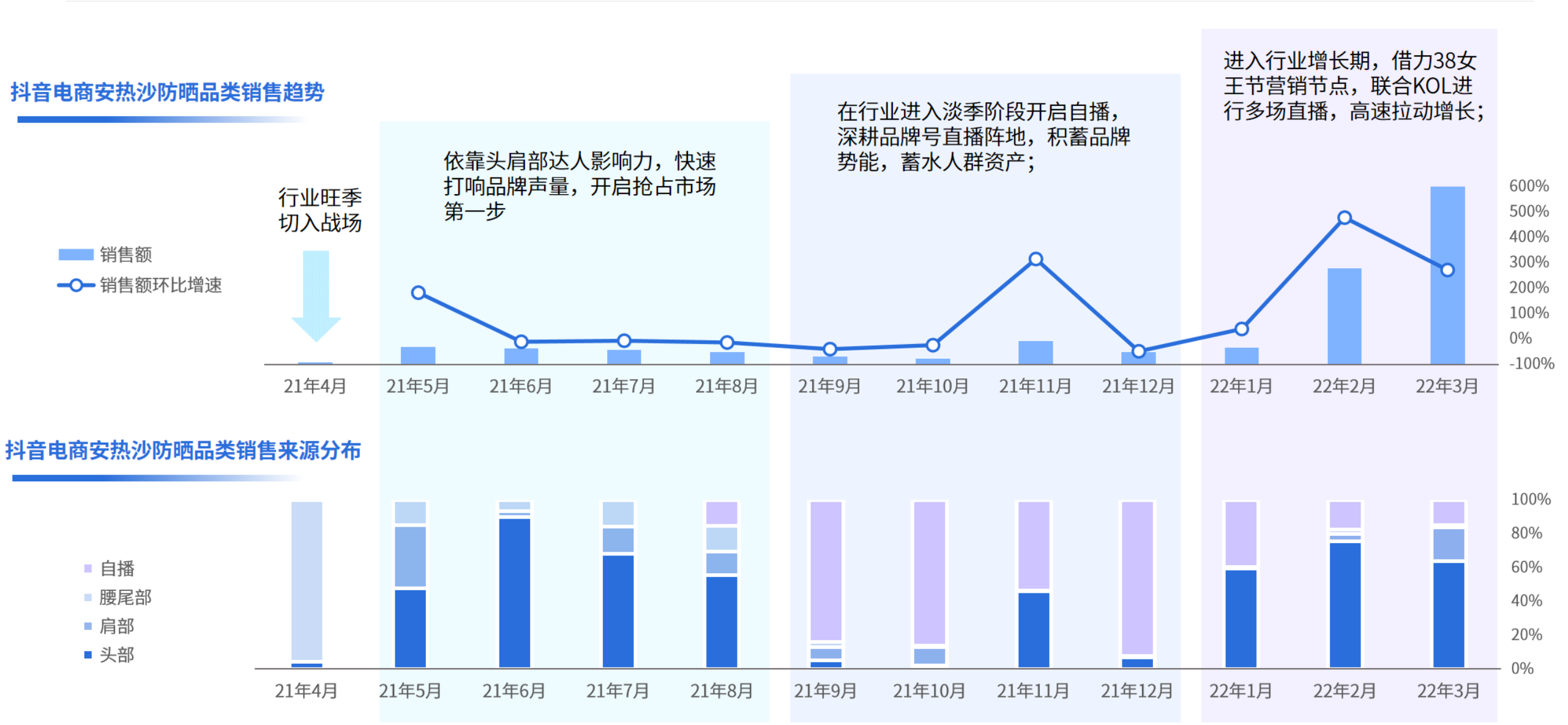Click the 22年2月 sales bar
The height and width of the screenshot is (725, 1568).
[x=1344, y=316]
